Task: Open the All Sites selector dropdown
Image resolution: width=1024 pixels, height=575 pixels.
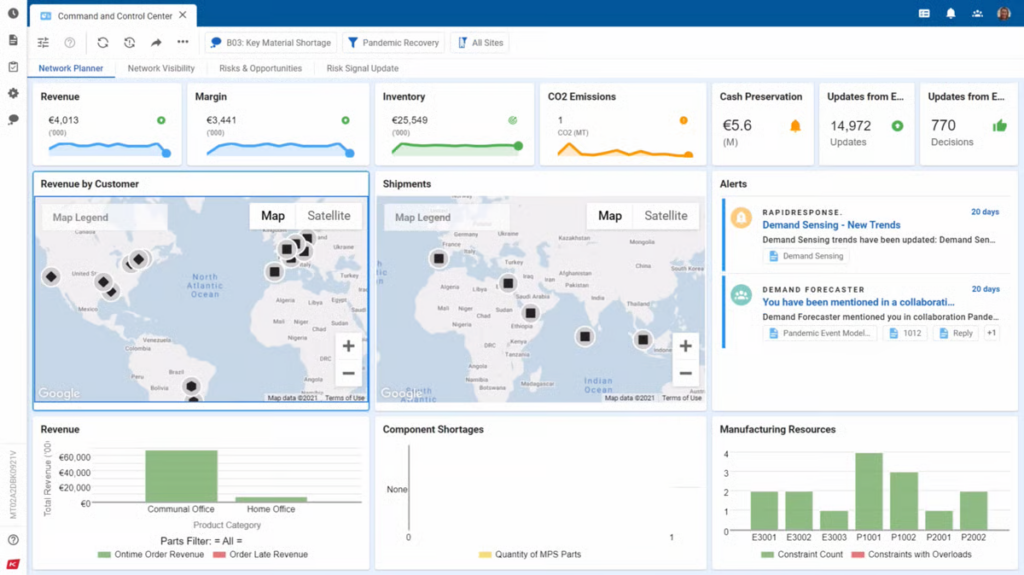Action: coord(480,43)
